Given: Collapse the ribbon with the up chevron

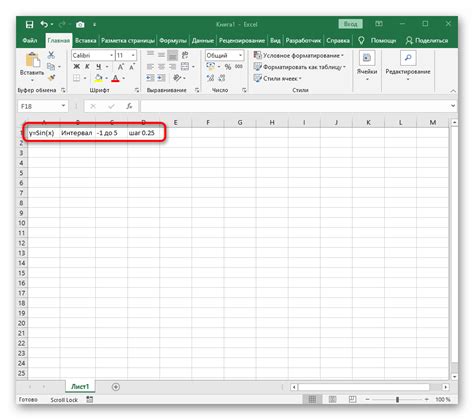Looking at the screenshot, I should (x=453, y=91).
